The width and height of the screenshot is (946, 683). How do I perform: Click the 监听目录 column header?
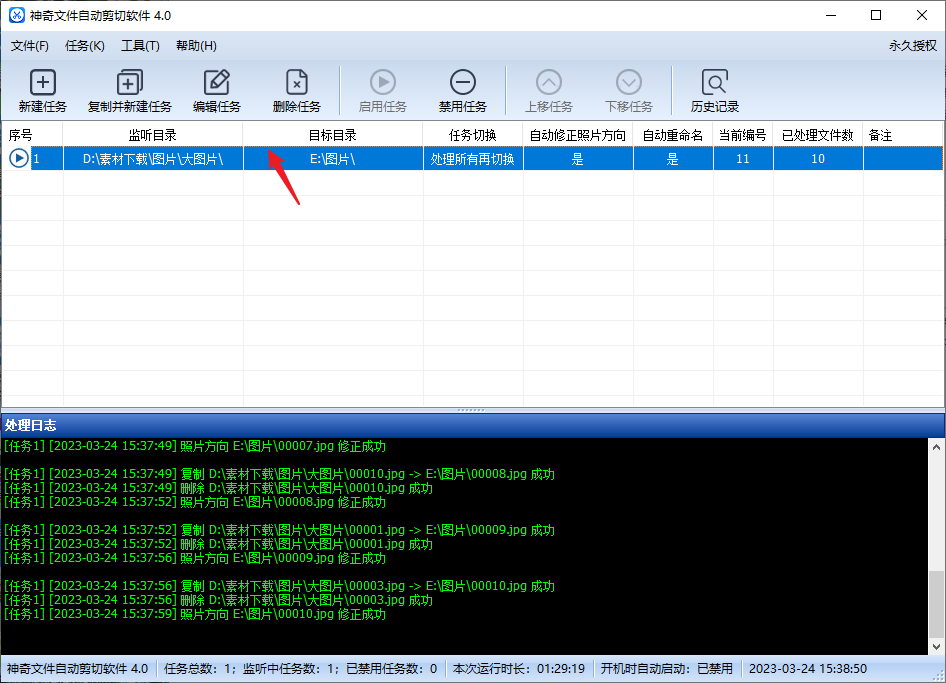[x=152, y=134]
